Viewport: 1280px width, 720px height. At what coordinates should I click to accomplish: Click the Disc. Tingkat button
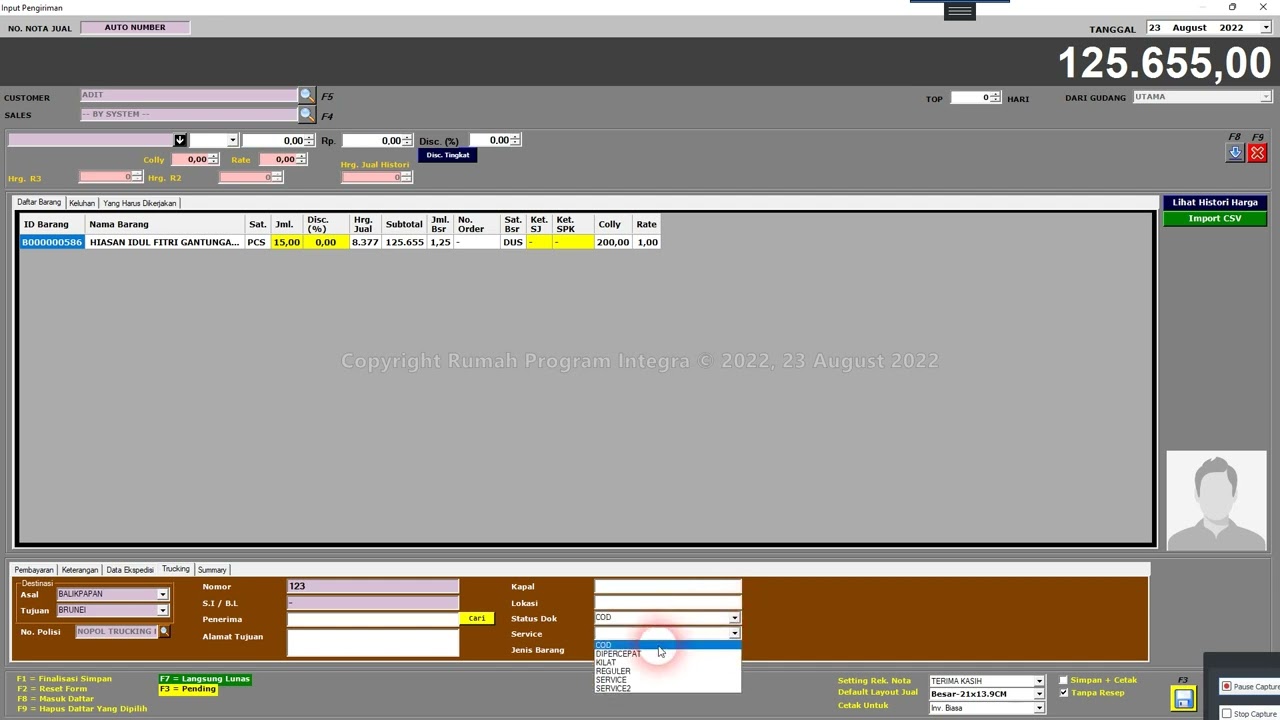[x=447, y=155]
